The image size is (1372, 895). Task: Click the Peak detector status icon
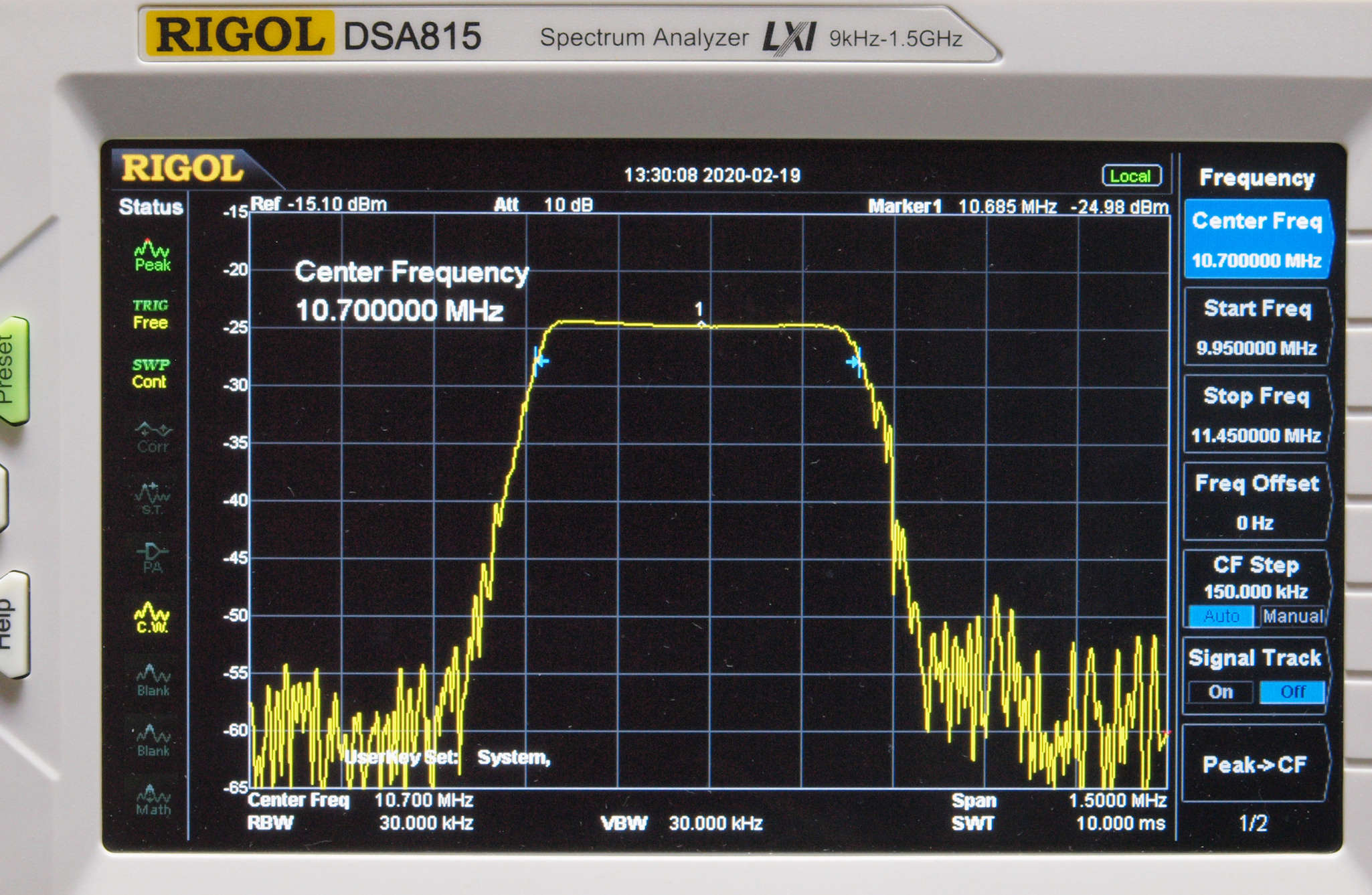[153, 255]
